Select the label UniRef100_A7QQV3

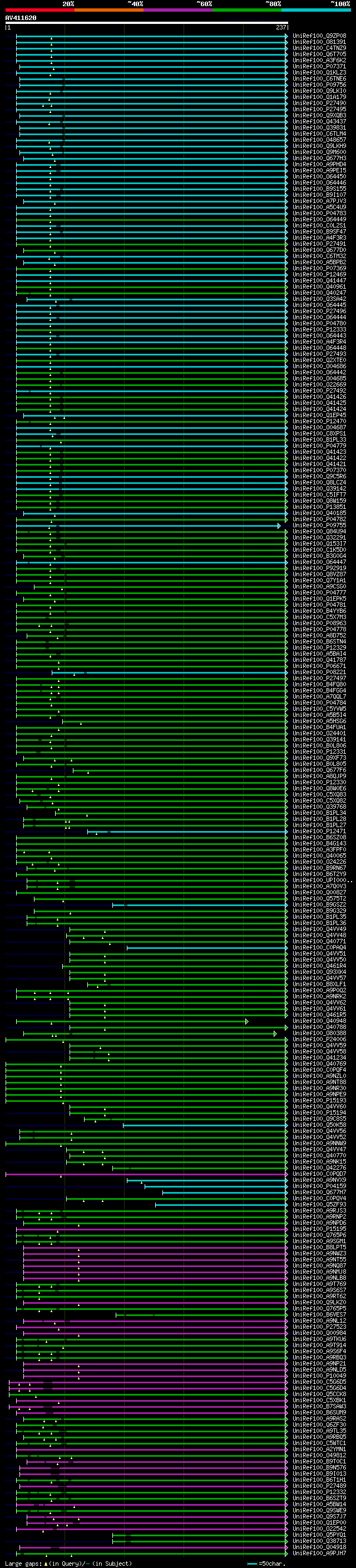pyautogui.click(x=319, y=887)
